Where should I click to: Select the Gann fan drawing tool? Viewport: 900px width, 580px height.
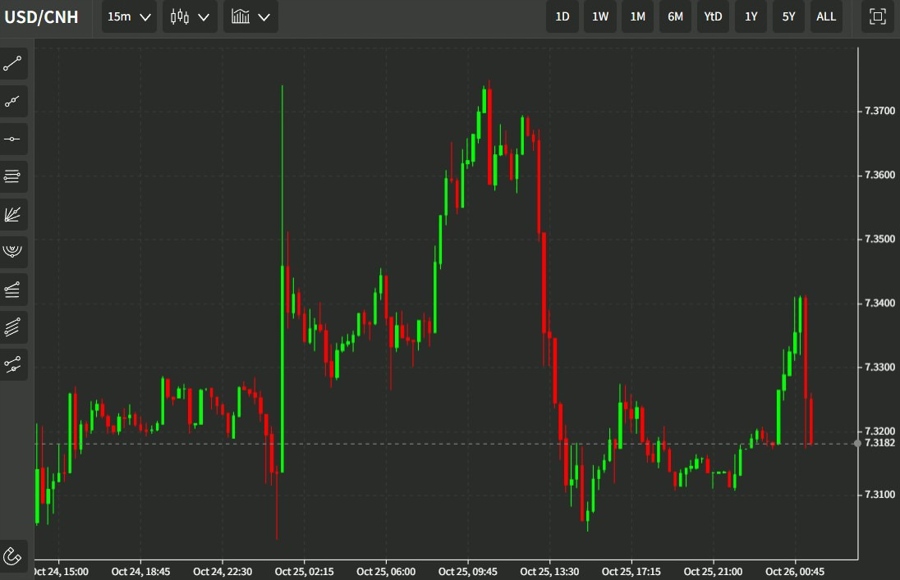coord(13,214)
